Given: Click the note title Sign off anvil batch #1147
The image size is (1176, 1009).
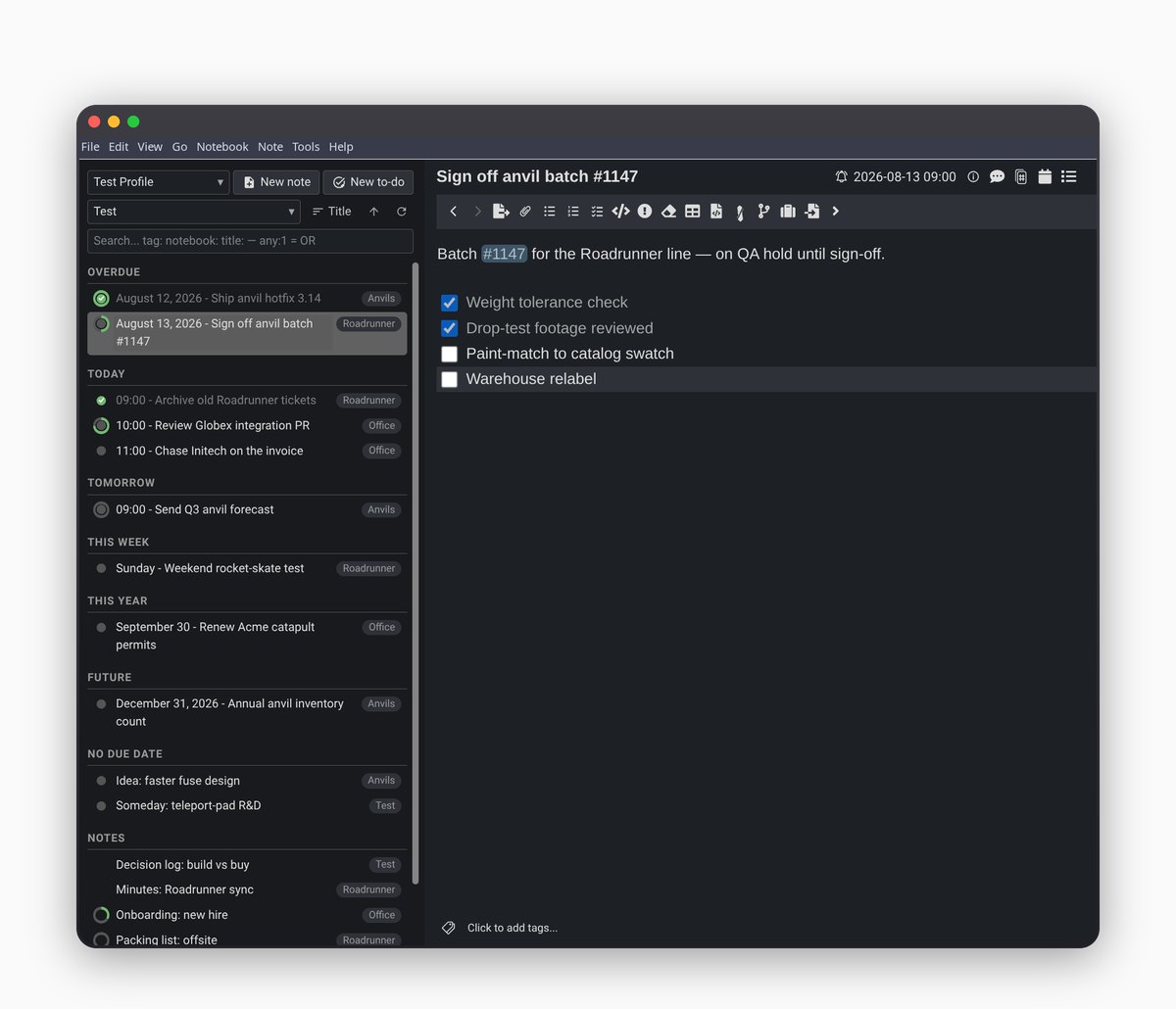Looking at the screenshot, I should click(537, 176).
